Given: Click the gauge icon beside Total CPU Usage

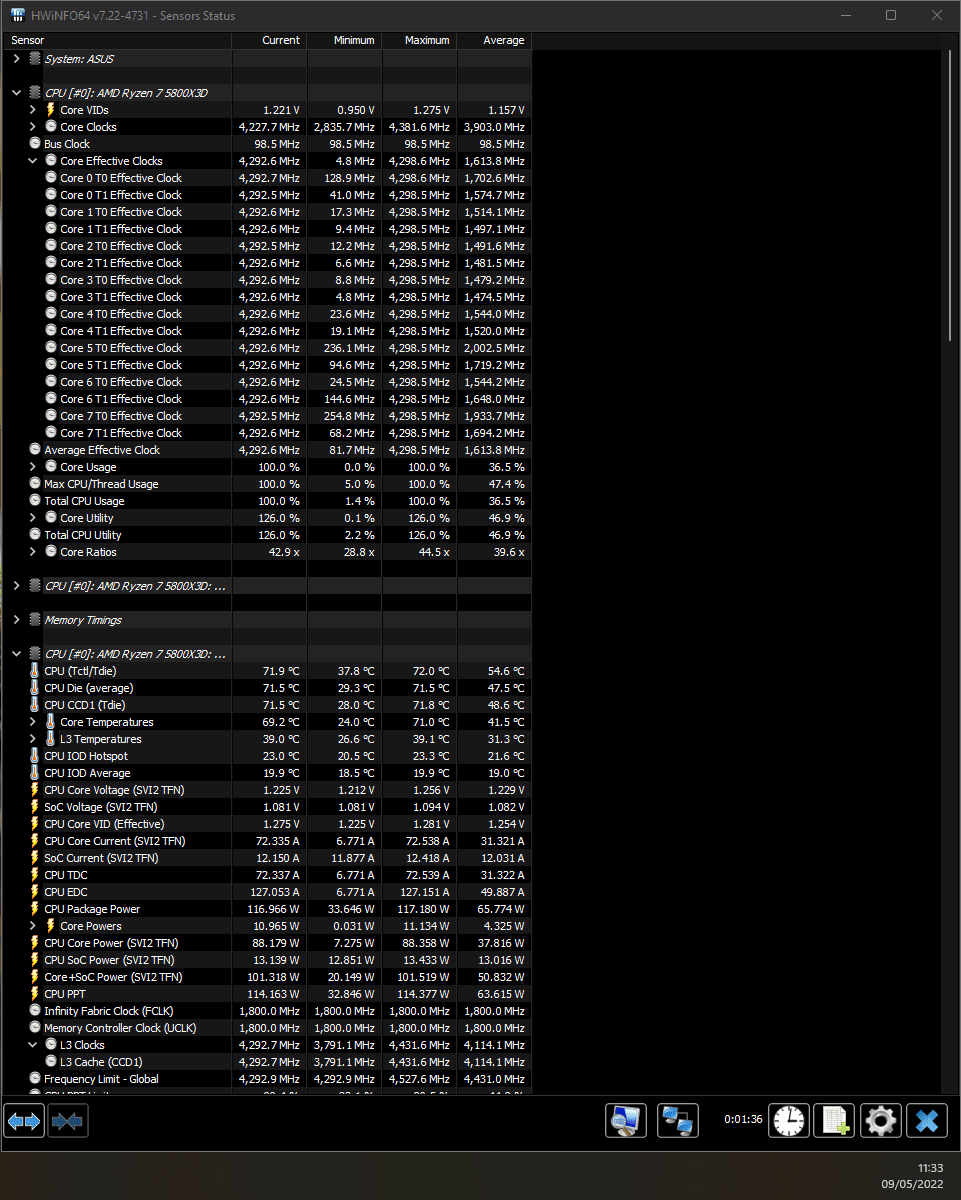Looking at the screenshot, I should point(35,501).
